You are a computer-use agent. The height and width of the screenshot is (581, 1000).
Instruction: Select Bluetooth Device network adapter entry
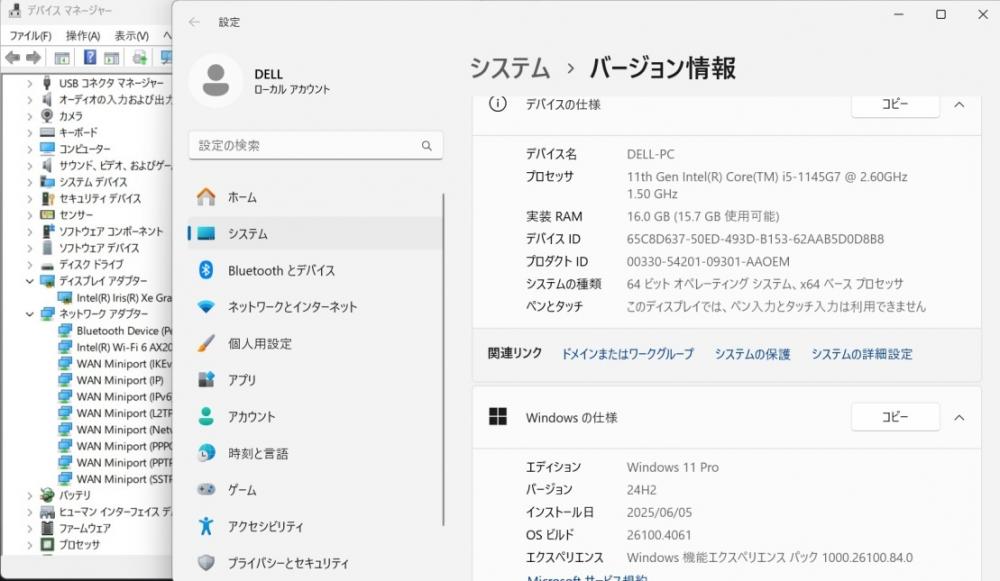point(115,331)
